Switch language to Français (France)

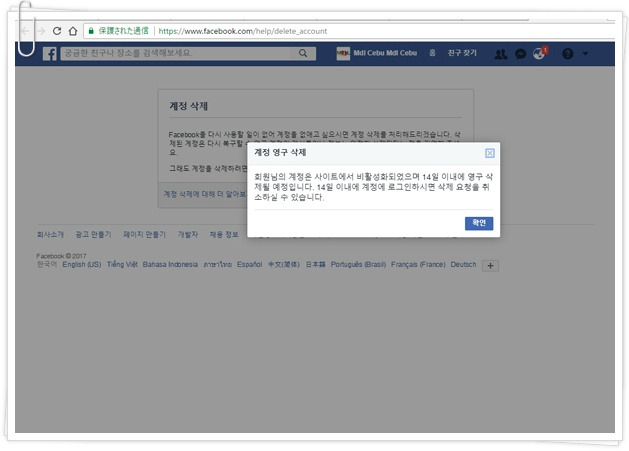pyautogui.click(x=418, y=264)
